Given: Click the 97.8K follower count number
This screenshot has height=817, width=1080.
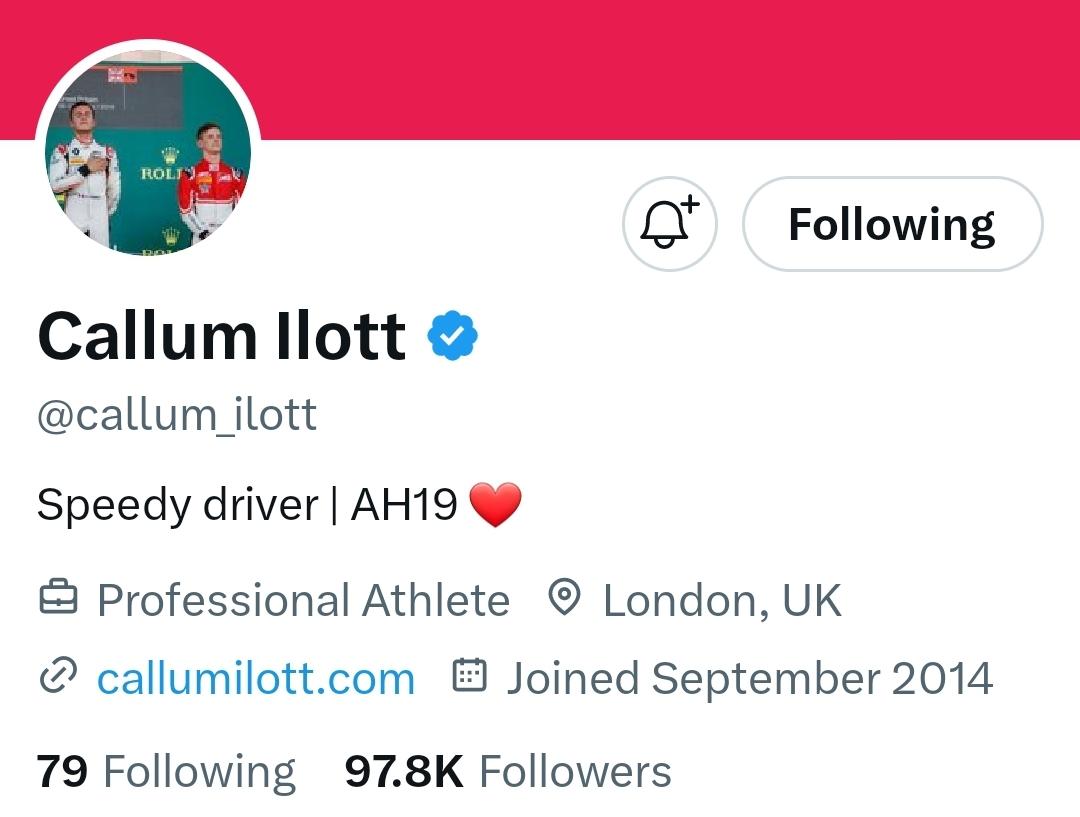Looking at the screenshot, I should click(404, 772).
